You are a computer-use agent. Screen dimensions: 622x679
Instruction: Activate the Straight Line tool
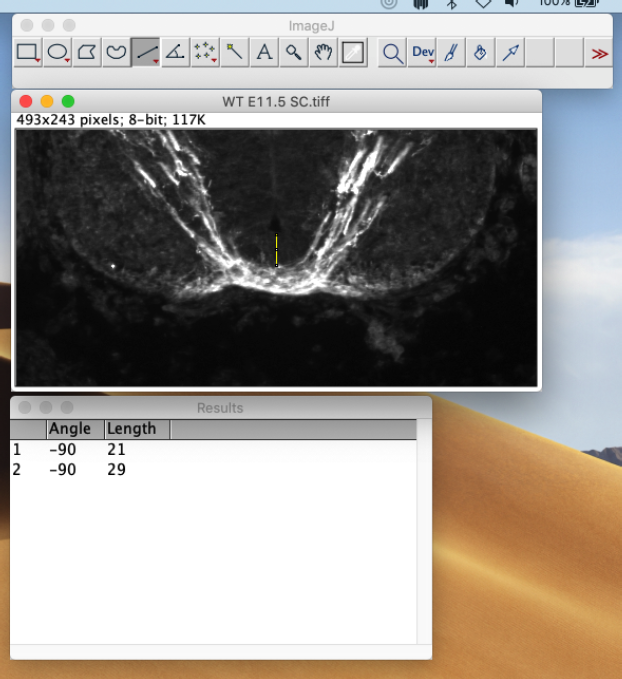146,52
